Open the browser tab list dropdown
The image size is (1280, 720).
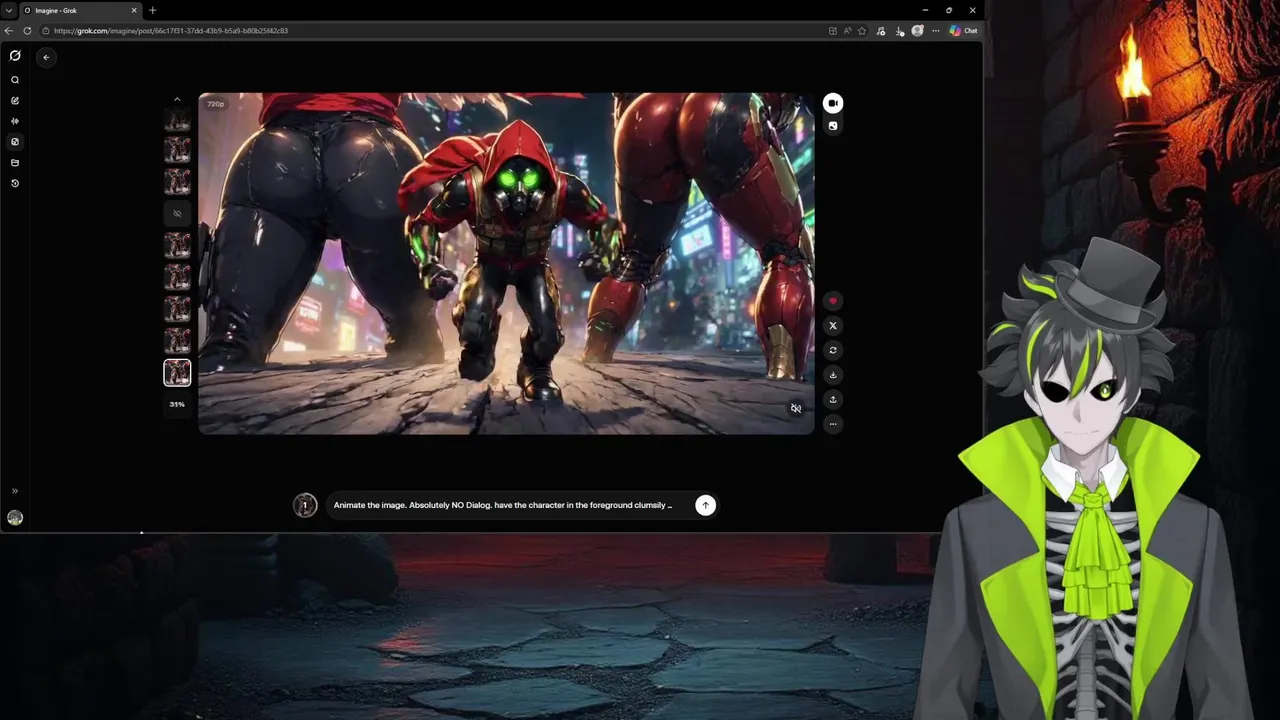(9, 10)
